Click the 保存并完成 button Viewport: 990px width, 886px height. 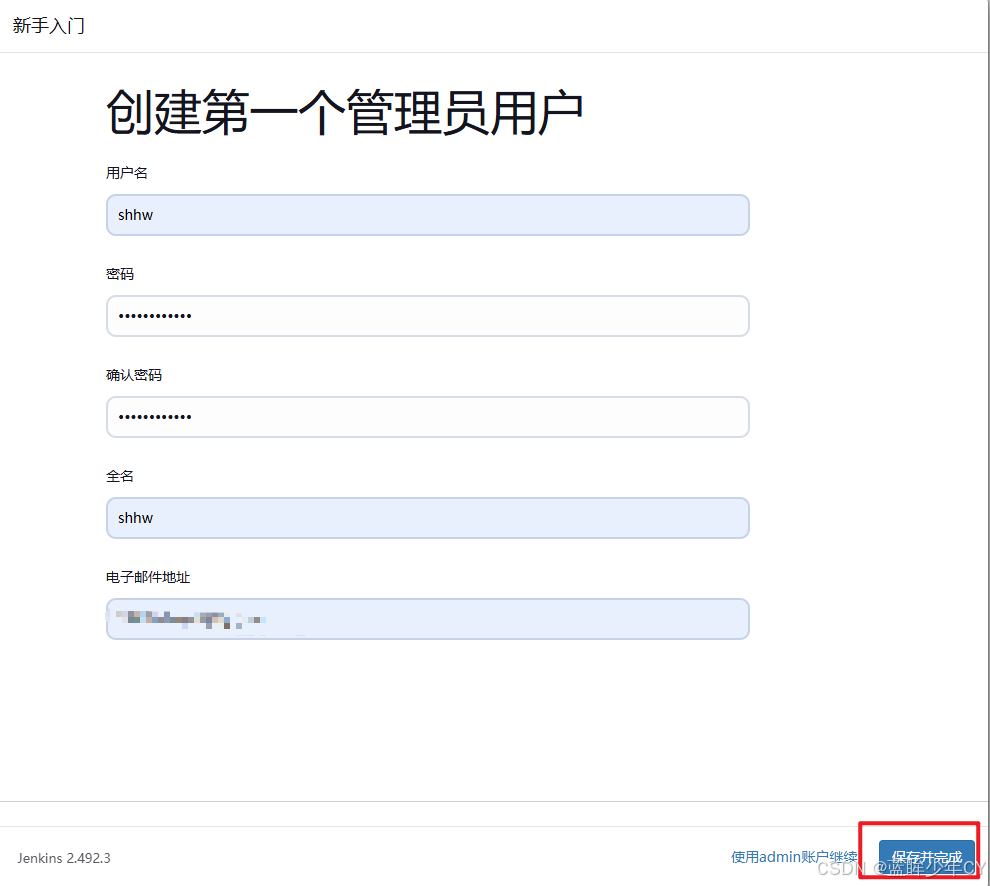(x=926, y=858)
